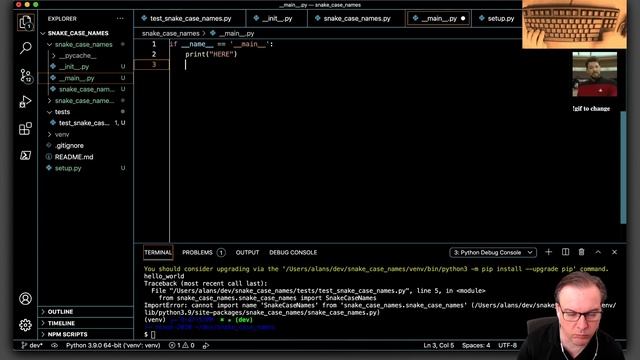Open the DEBUG CONSOLE panel tab

click(x=293, y=253)
